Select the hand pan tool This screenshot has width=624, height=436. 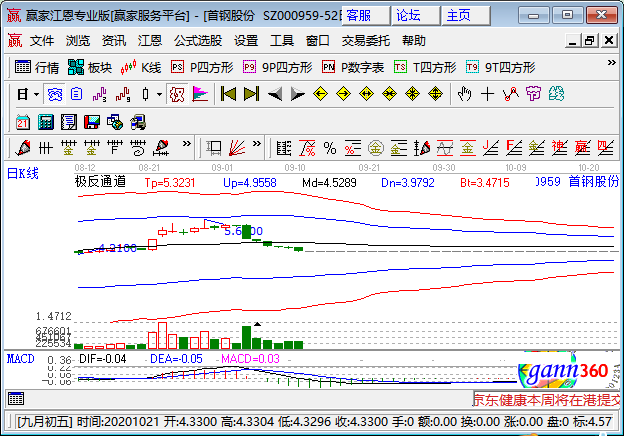[x=464, y=94]
